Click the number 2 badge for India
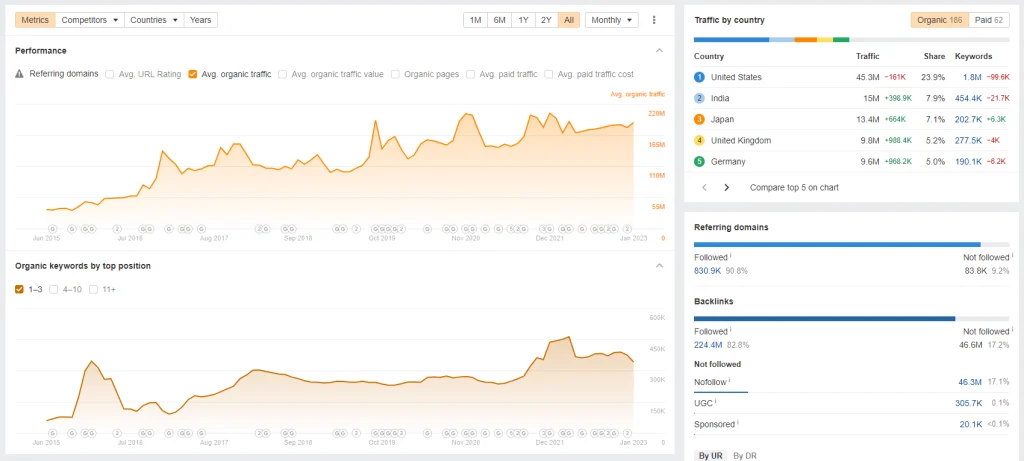This screenshot has height=461, width=1024. (x=699, y=98)
